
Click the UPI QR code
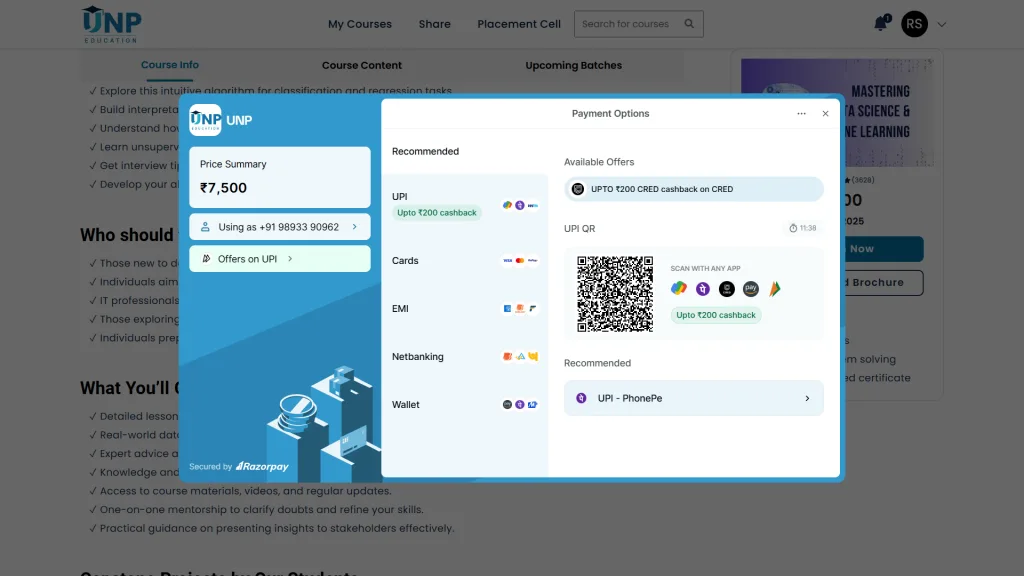tap(615, 294)
